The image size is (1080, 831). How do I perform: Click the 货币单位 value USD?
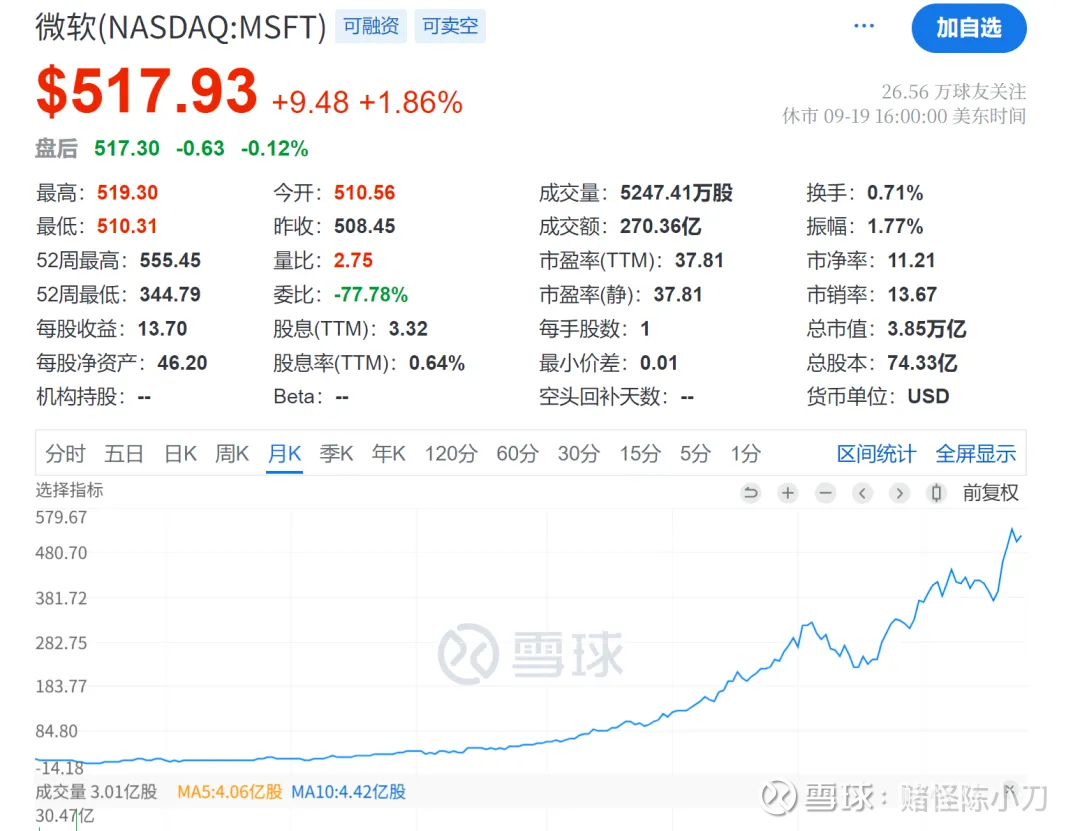pos(928,396)
